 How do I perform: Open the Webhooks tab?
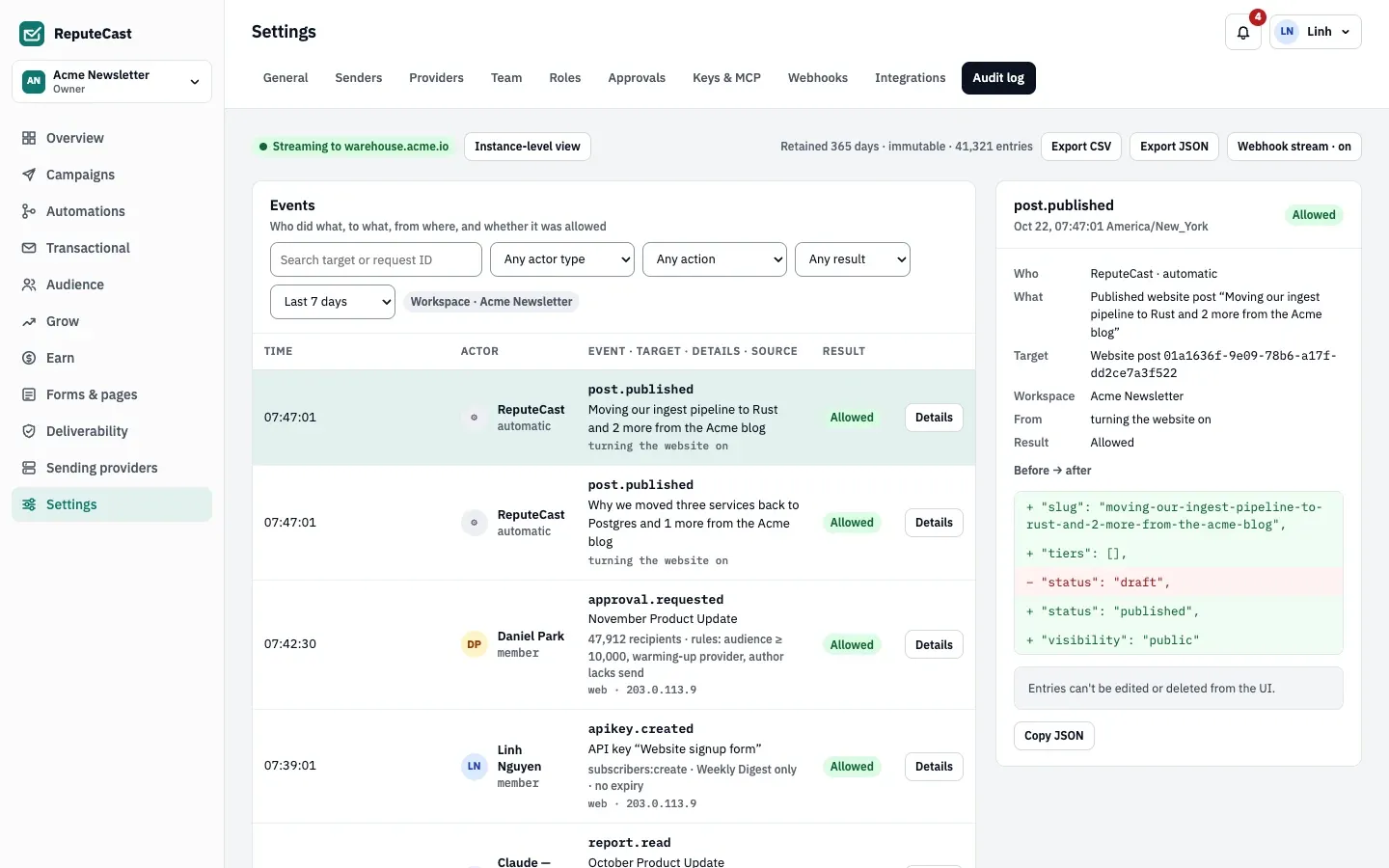point(818,78)
